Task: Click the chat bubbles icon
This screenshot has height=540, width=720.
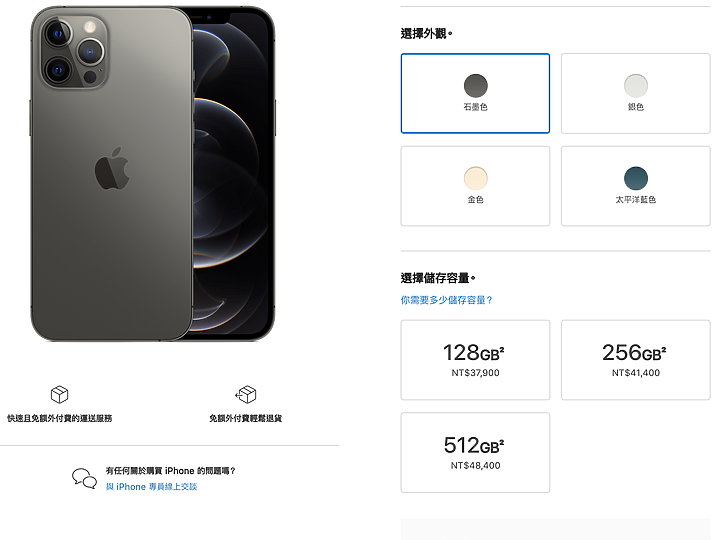Action: point(84,478)
